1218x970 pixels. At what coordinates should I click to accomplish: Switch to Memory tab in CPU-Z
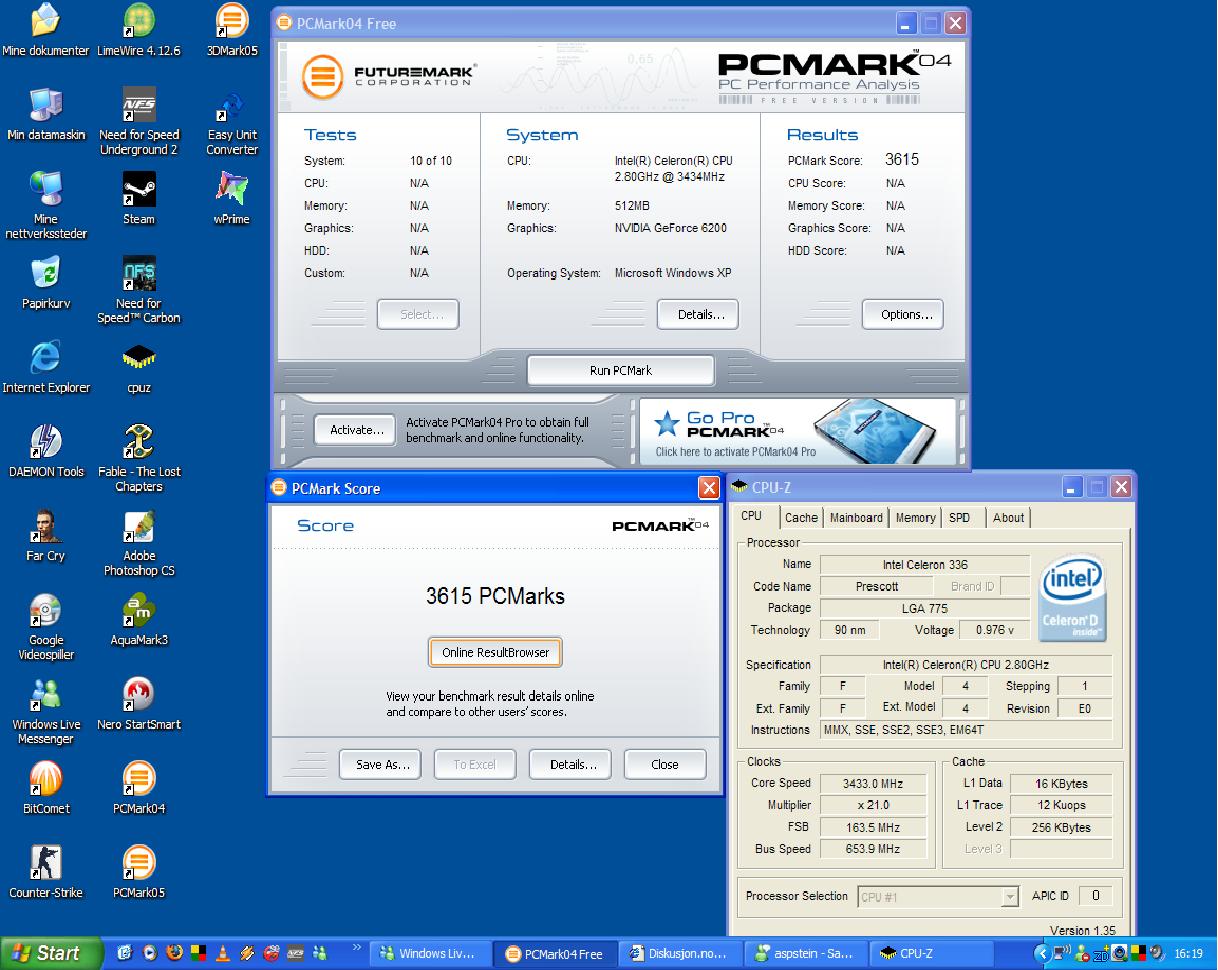click(x=915, y=517)
